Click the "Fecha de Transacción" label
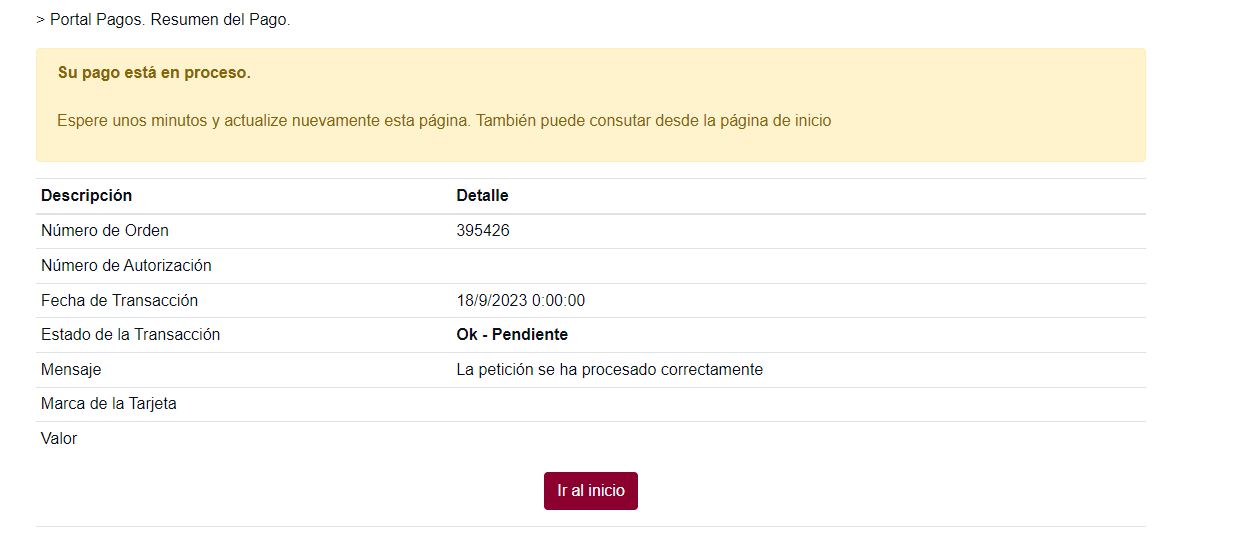The image size is (1234, 539). click(119, 300)
